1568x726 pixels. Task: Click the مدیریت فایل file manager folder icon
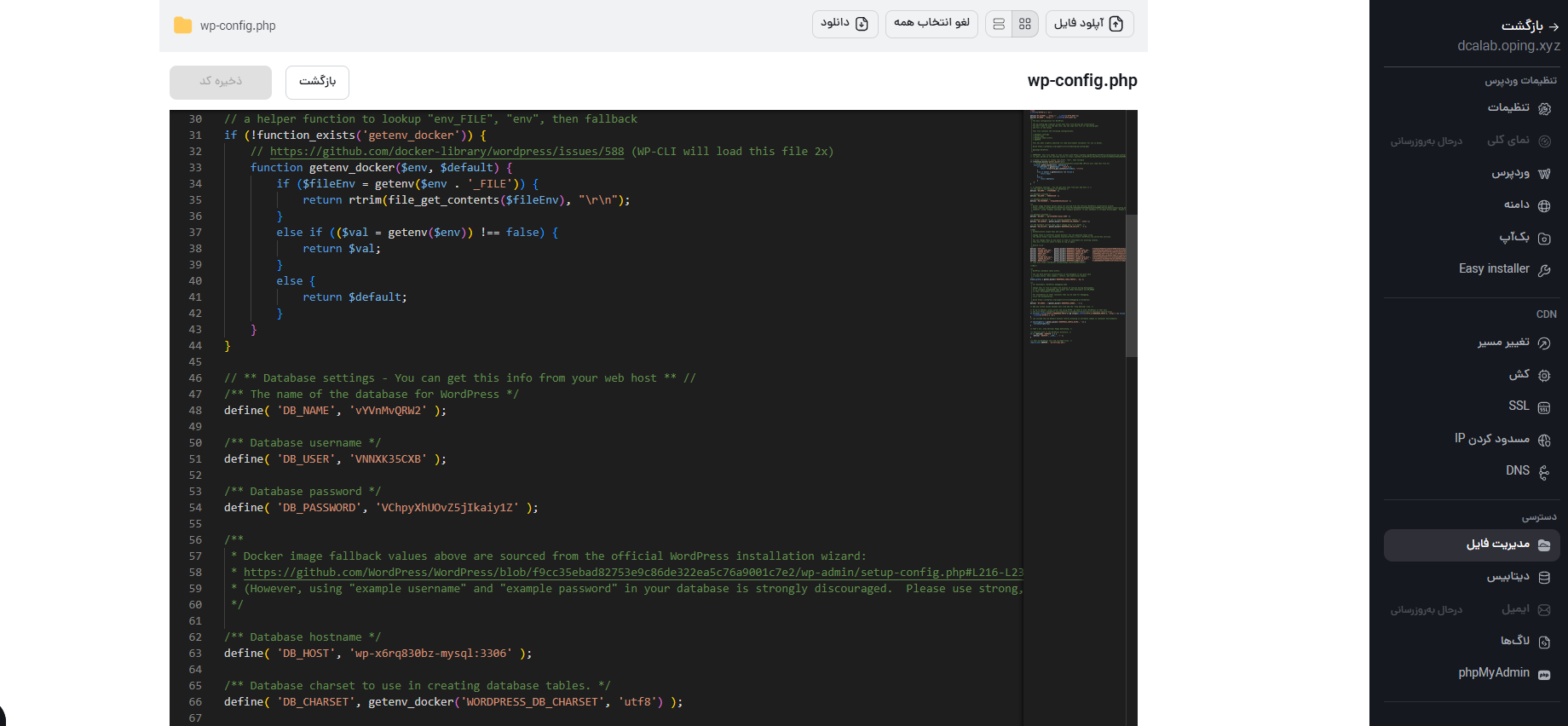(x=1544, y=544)
